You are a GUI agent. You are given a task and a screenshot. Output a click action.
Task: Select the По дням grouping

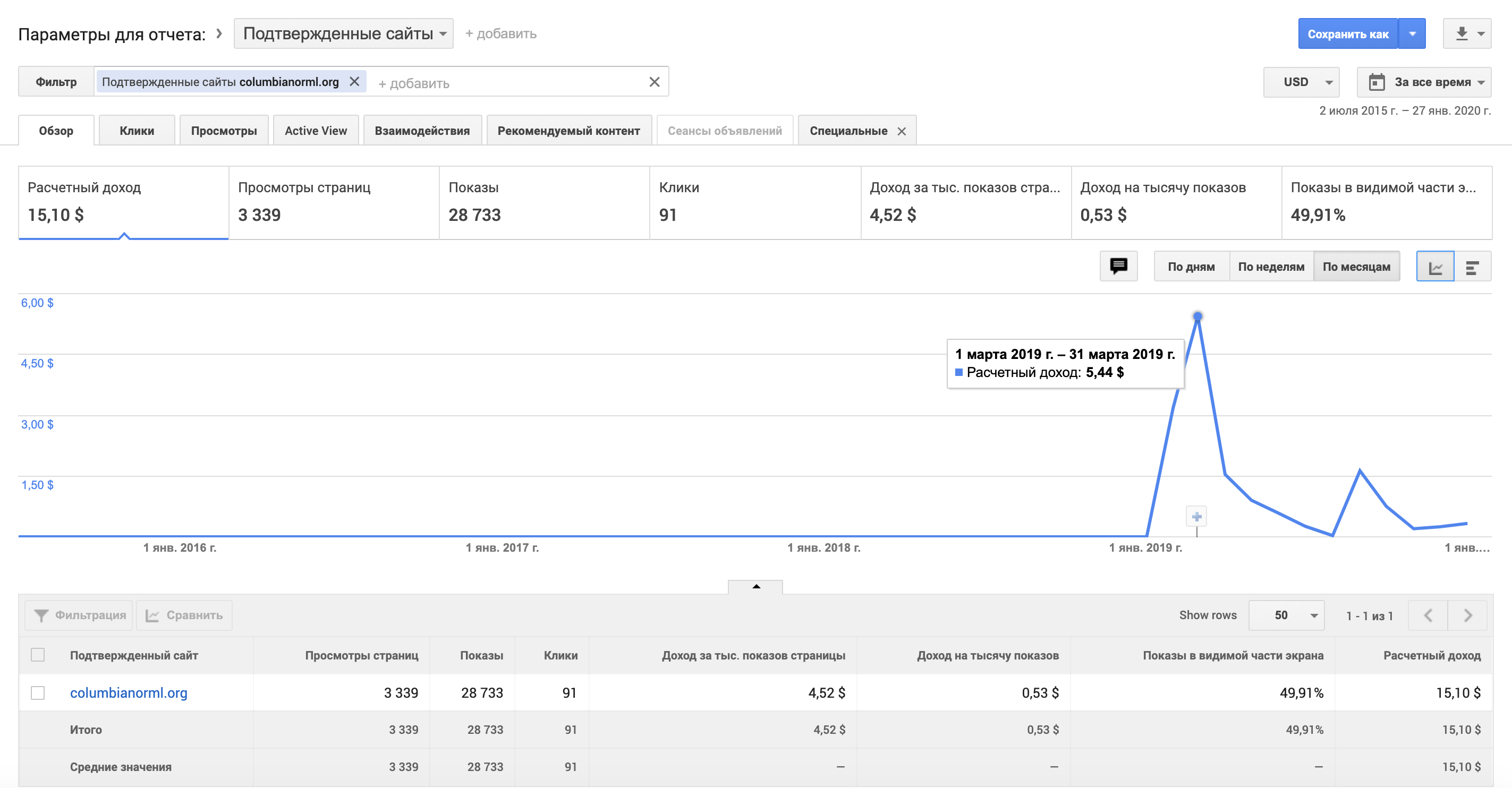point(1191,267)
